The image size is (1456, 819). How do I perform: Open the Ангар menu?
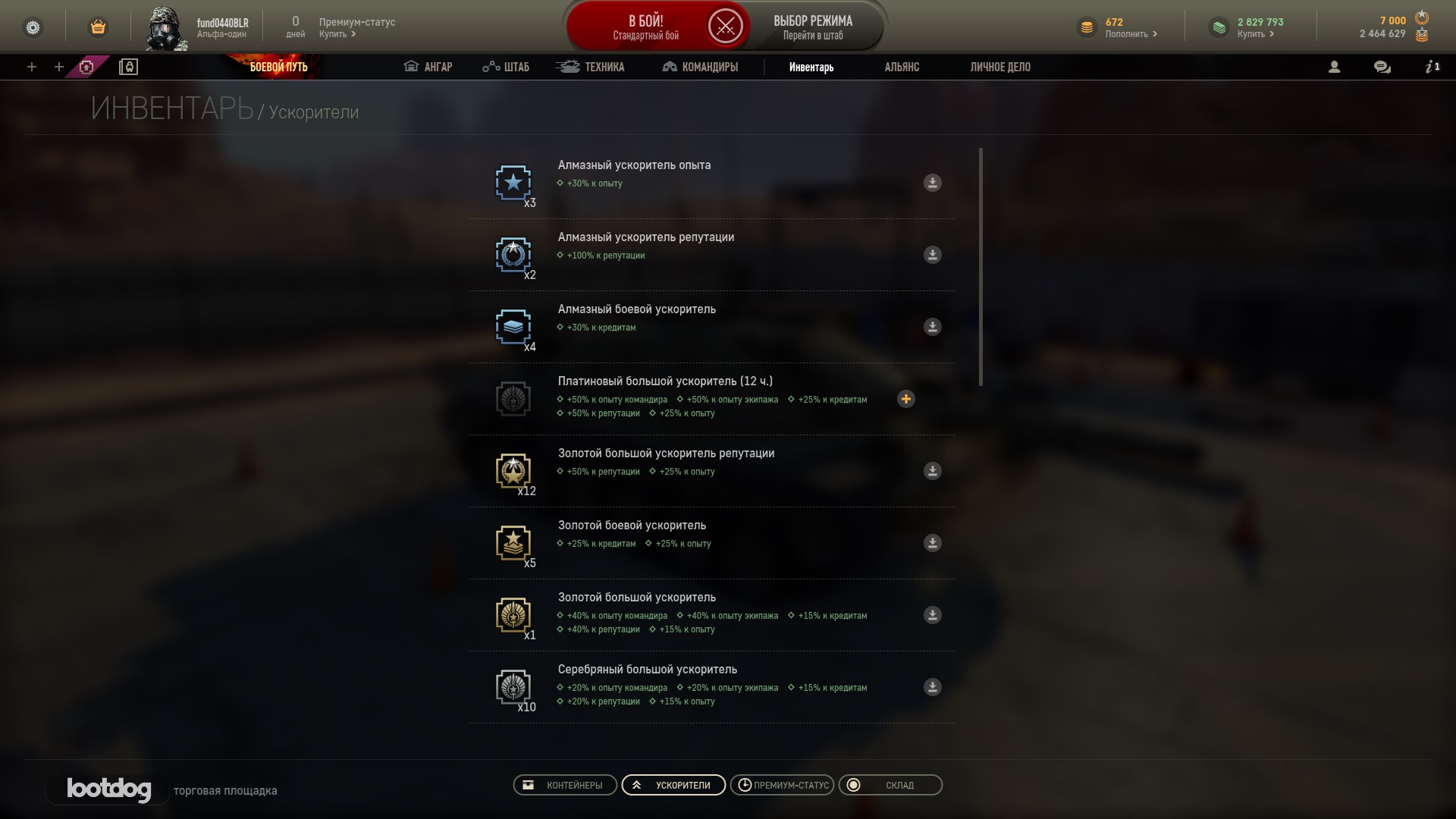click(x=428, y=67)
